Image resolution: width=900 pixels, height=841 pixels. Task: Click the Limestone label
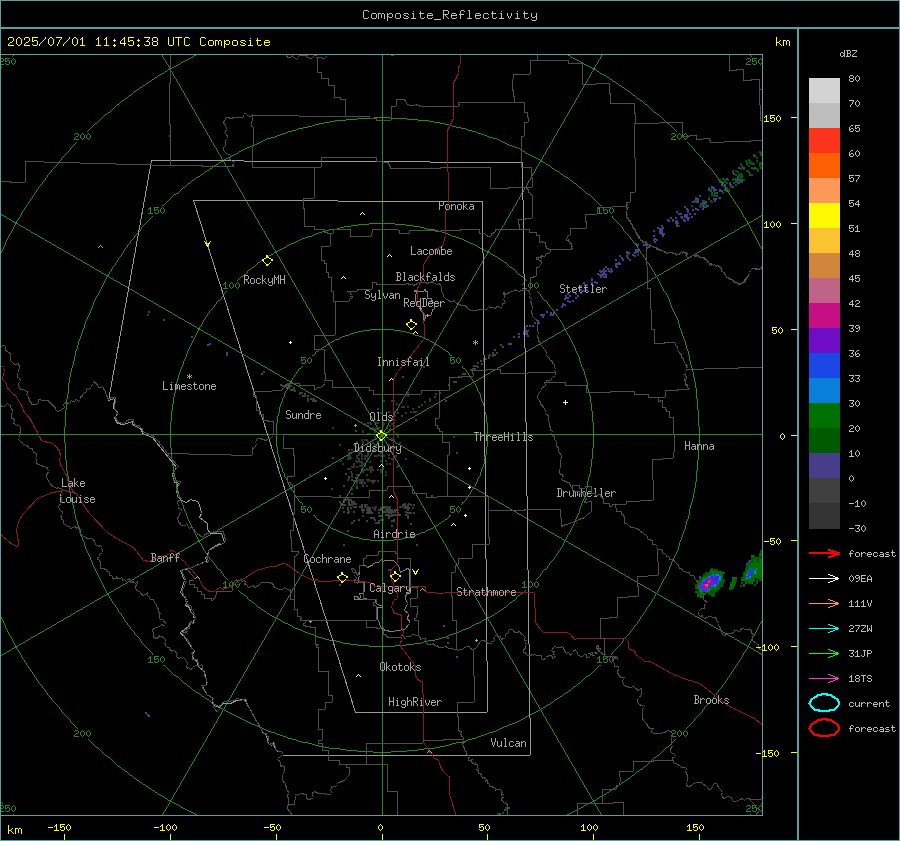[x=189, y=386]
